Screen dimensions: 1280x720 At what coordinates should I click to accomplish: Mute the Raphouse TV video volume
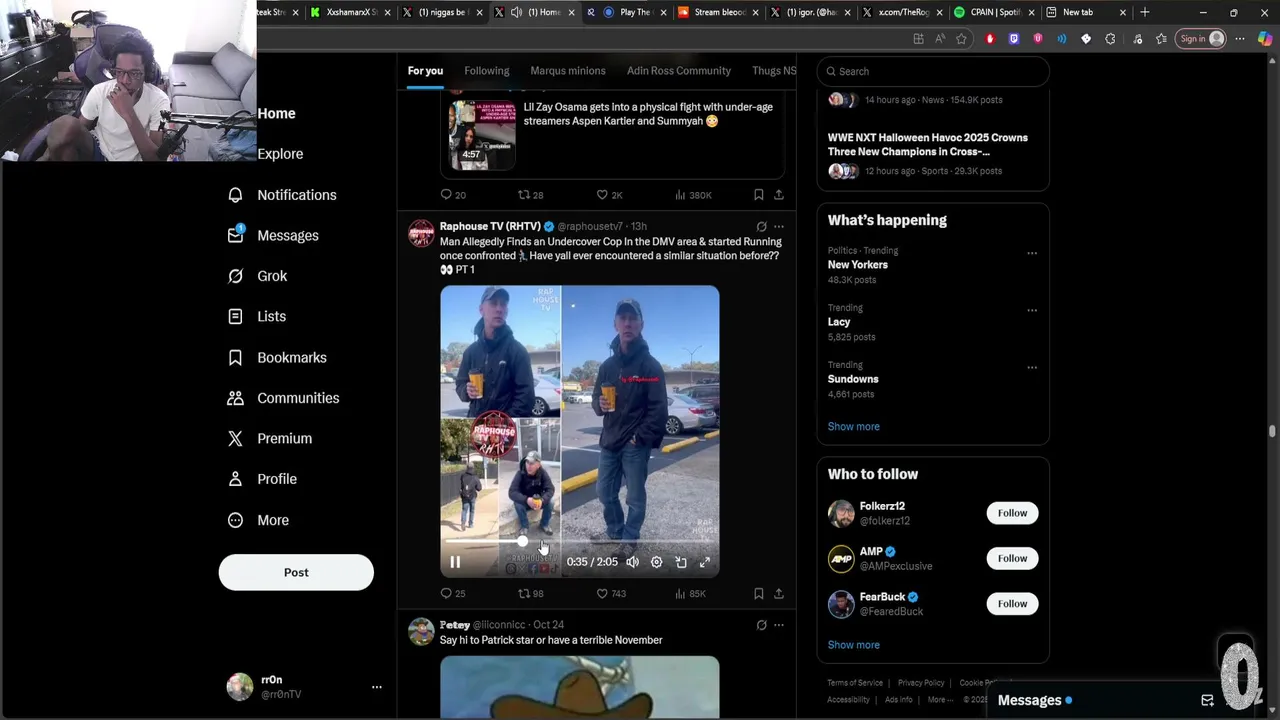[632, 562]
